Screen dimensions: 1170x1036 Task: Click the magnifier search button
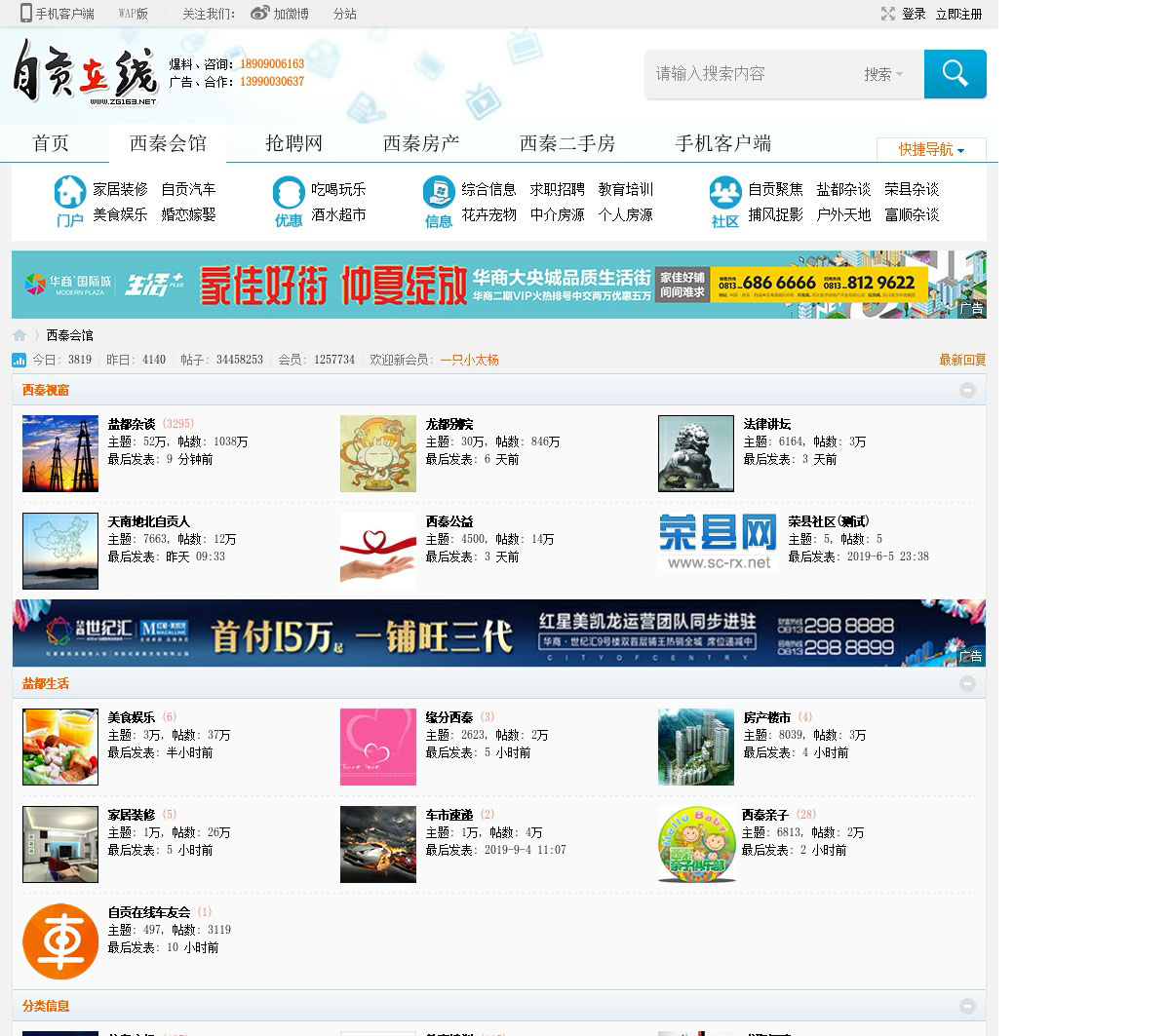(x=955, y=74)
